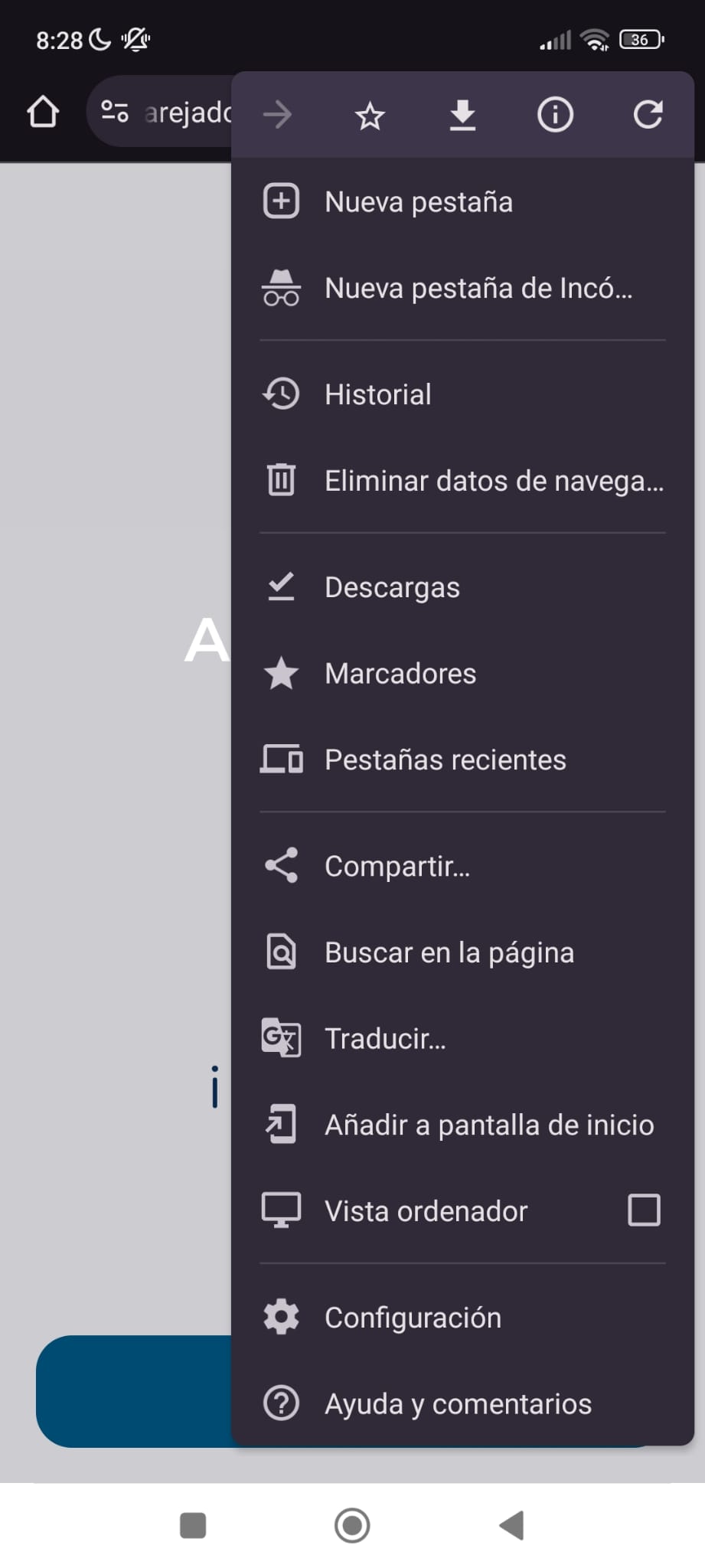Viewport: 705px width, 1568px height.
Task: Tap the site settings icon in address bar
Action: coord(115,112)
